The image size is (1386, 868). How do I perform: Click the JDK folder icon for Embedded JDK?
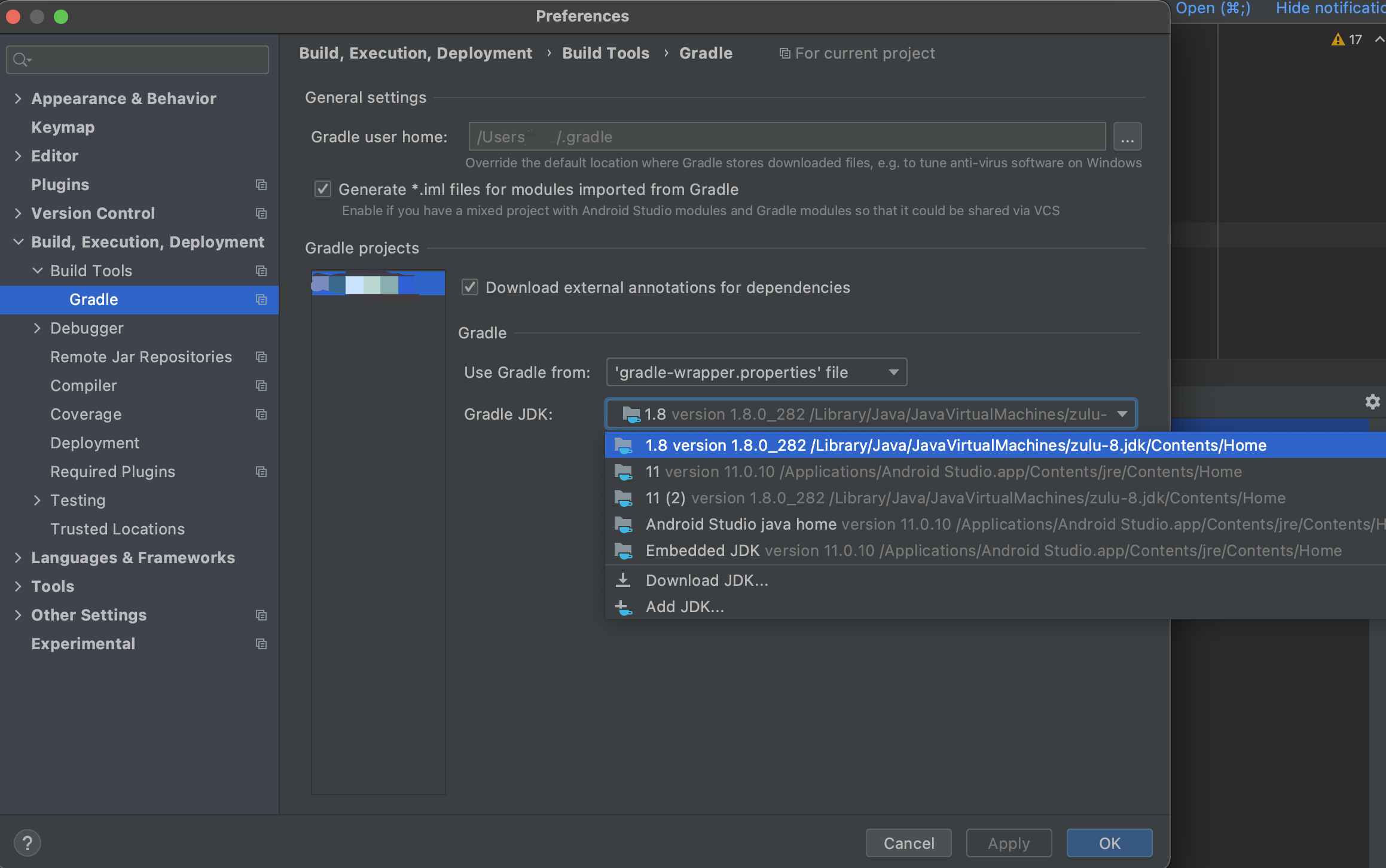coord(624,551)
